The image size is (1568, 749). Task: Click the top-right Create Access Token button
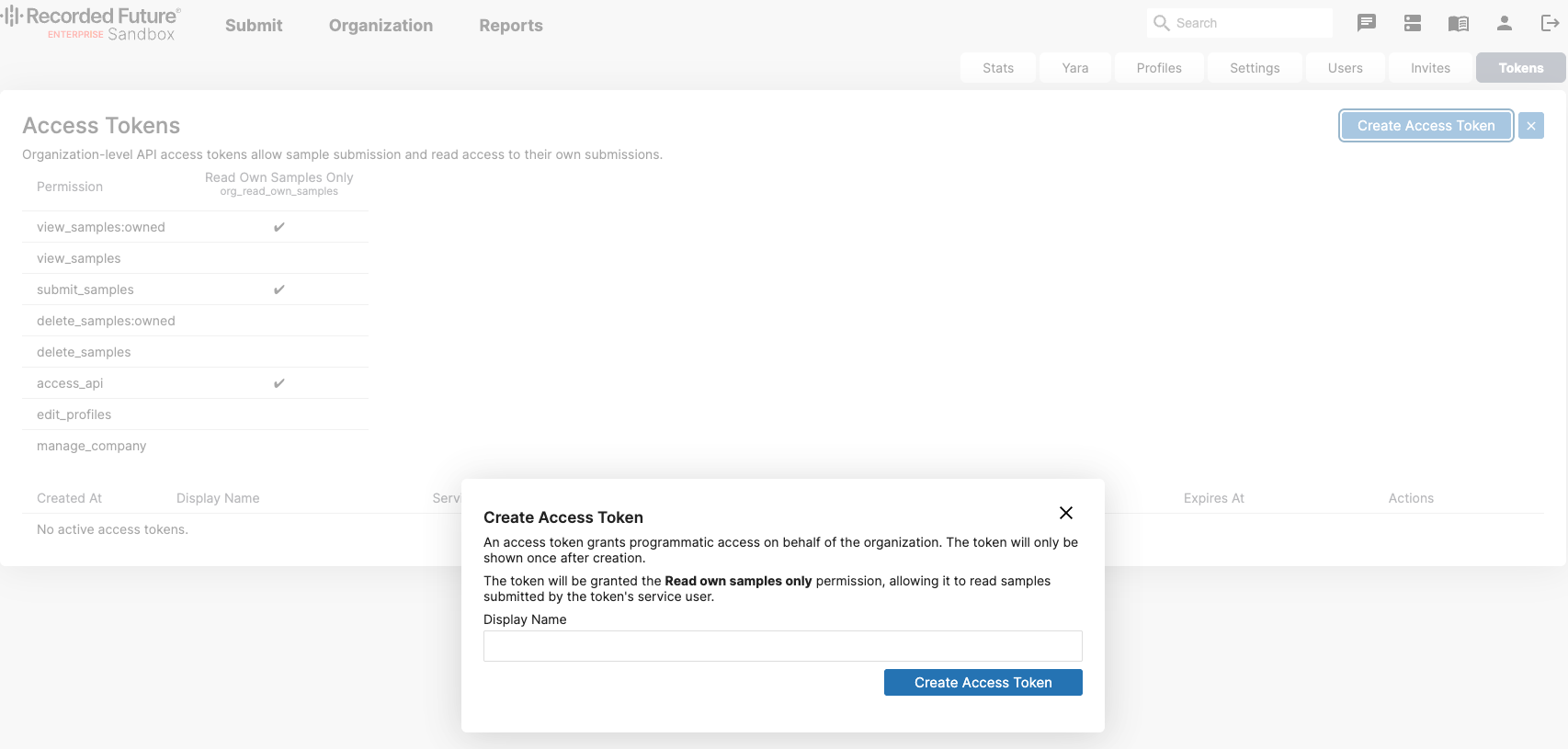pyautogui.click(x=1426, y=126)
